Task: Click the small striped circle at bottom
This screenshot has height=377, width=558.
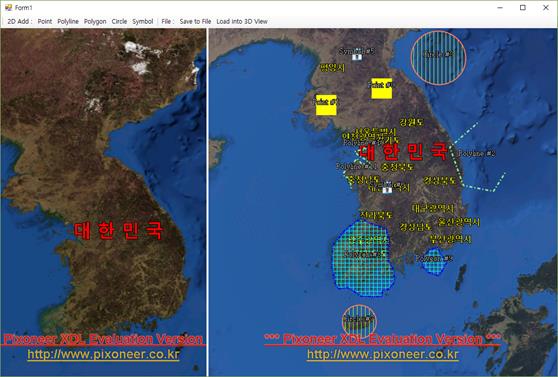Action: click(x=359, y=321)
